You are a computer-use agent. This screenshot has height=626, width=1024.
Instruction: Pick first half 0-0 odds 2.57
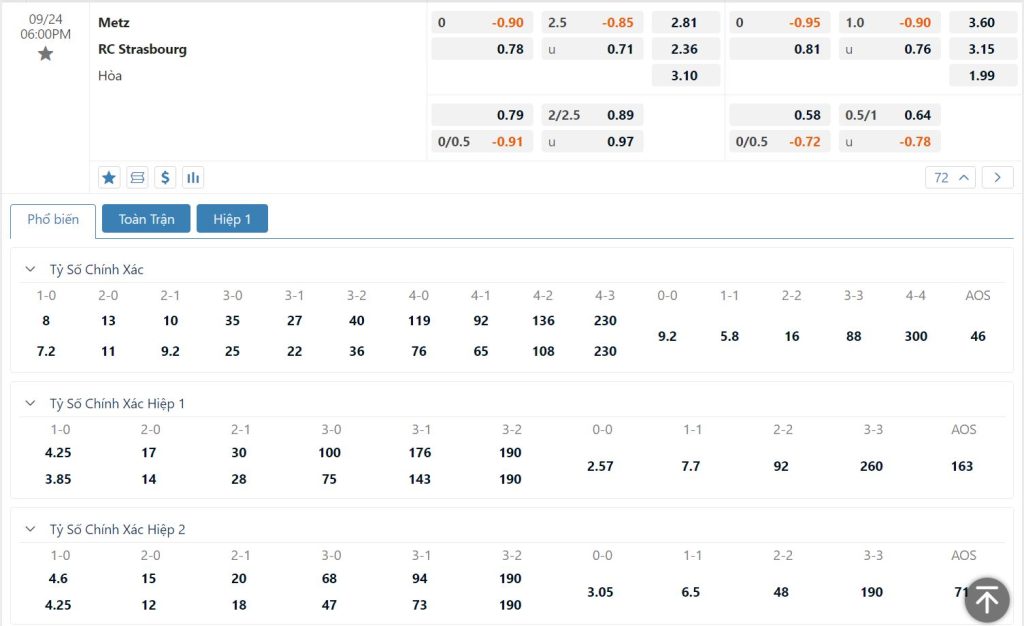tap(600, 466)
